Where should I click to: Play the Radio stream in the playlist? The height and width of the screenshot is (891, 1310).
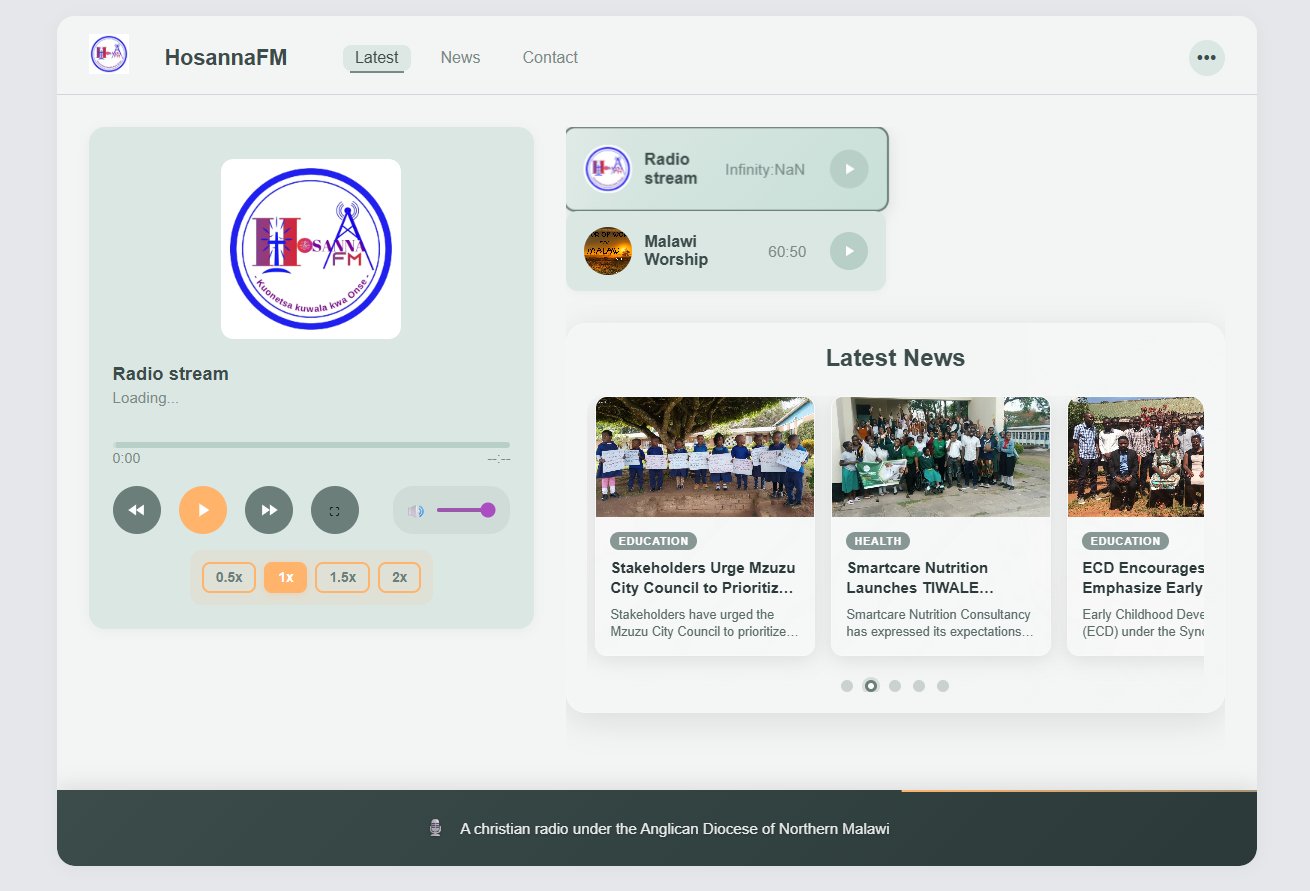click(849, 169)
